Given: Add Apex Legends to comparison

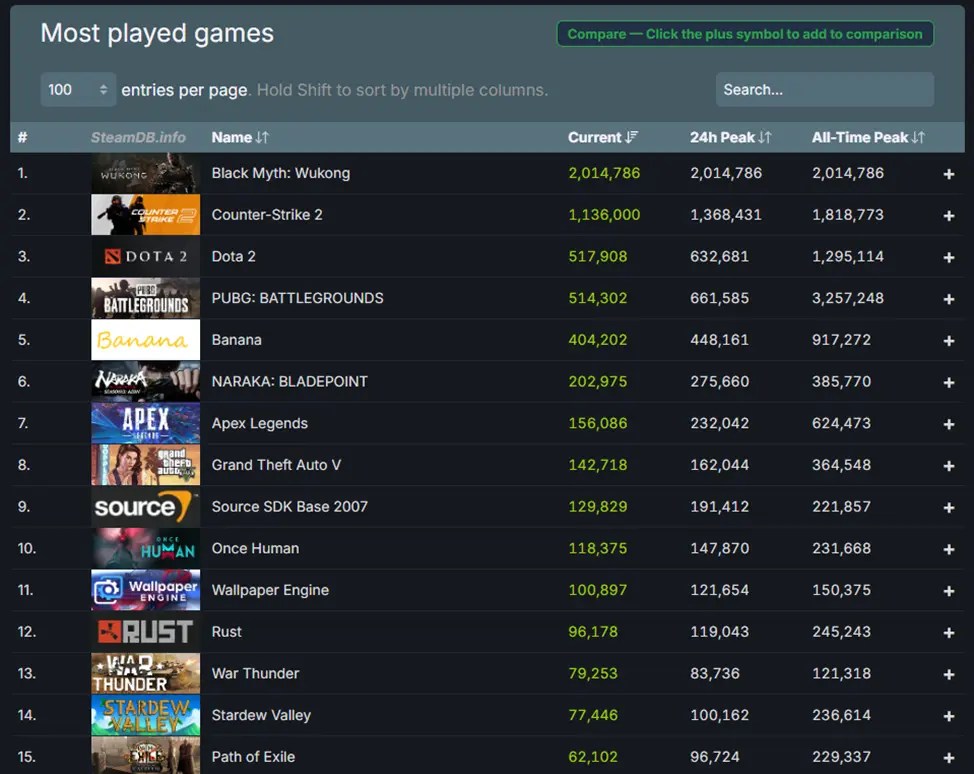Looking at the screenshot, I should 949,424.
